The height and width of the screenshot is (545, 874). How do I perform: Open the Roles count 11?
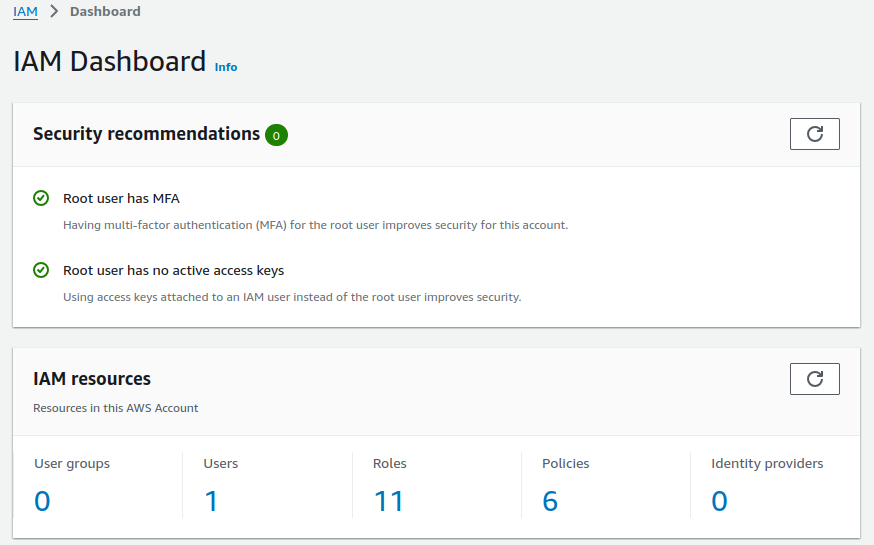[389, 501]
